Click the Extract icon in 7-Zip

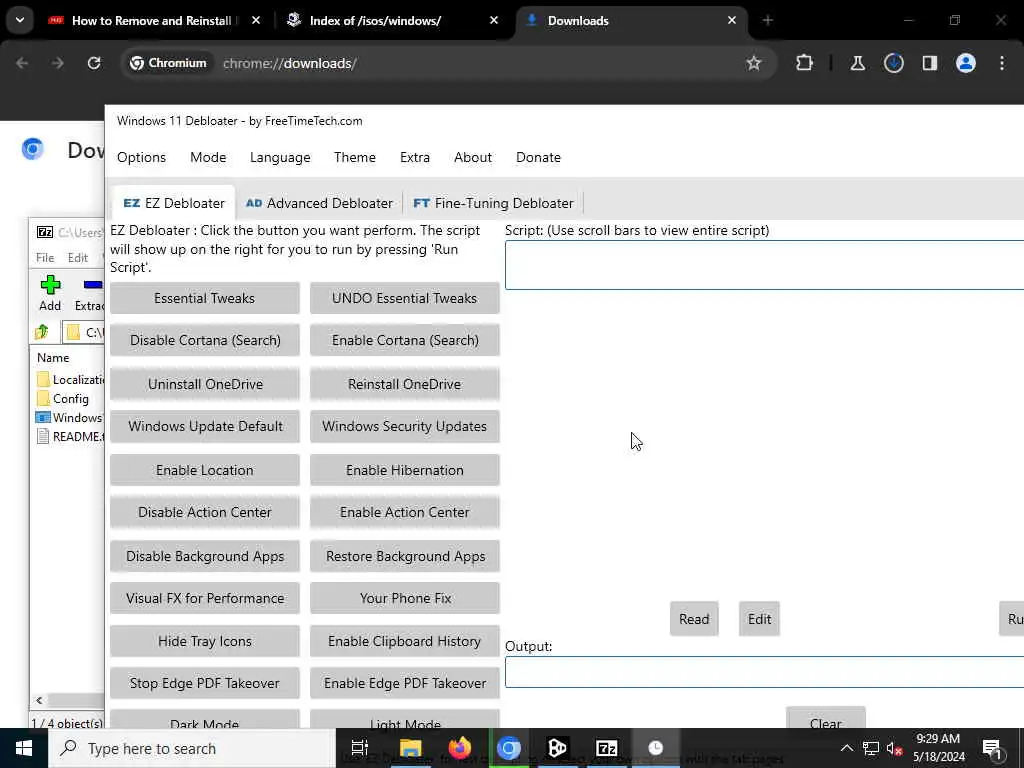(90, 293)
